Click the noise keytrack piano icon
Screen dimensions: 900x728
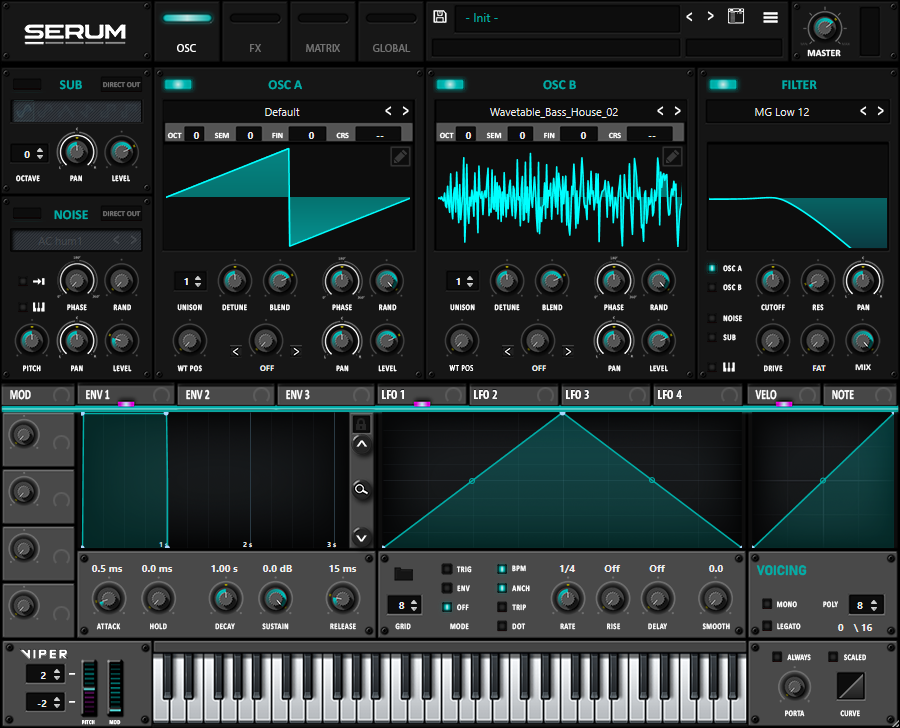(38, 307)
